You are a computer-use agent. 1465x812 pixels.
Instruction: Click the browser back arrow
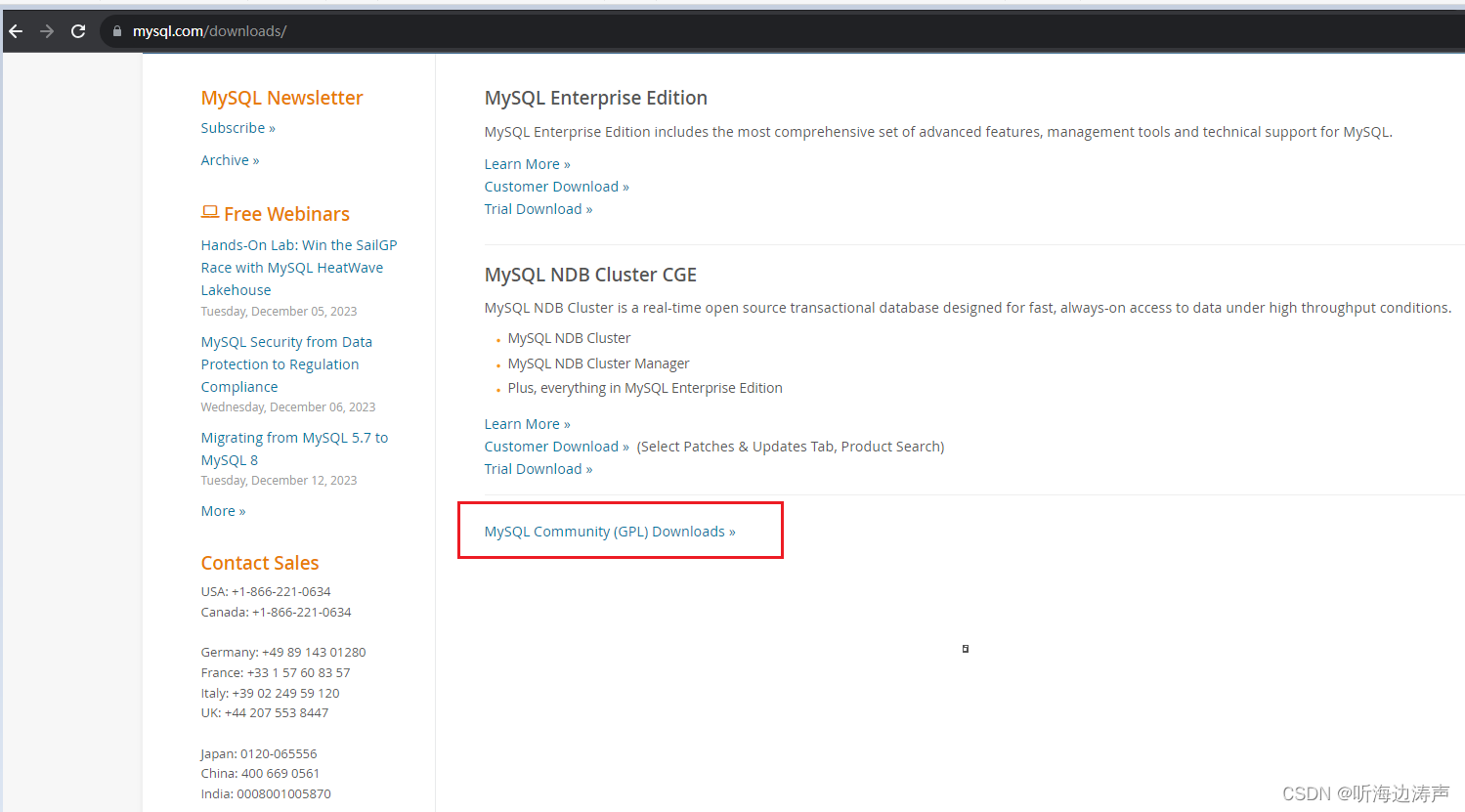click(x=15, y=30)
